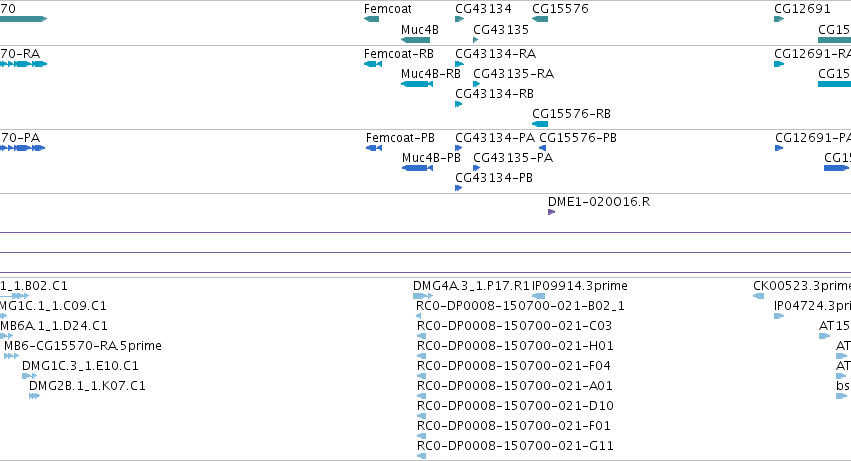Click the CG12691 gene label
The width and height of the screenshot is (851, 461).
coord(802,9)
